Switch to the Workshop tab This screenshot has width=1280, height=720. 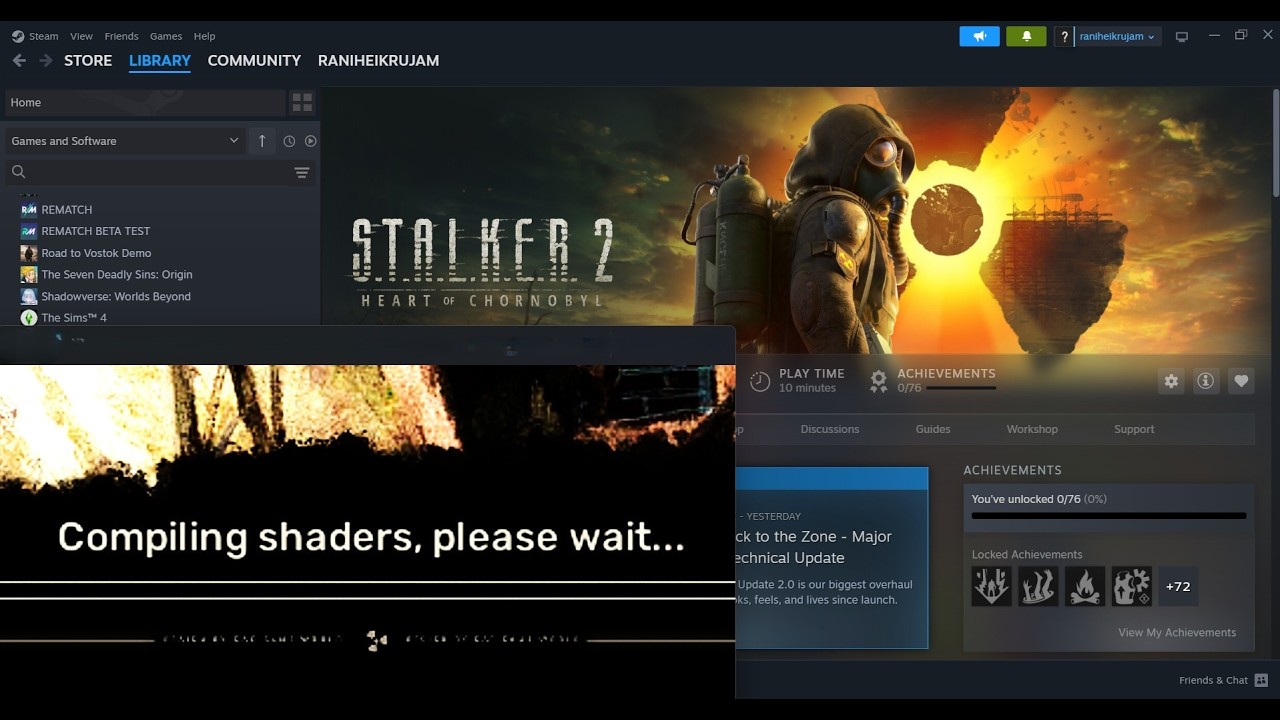pos(1032,429)
